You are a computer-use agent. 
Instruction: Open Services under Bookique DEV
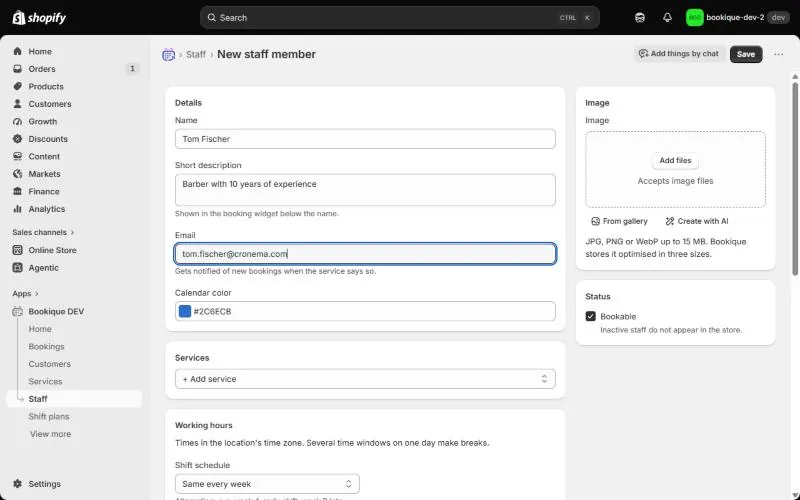[45, 381]
